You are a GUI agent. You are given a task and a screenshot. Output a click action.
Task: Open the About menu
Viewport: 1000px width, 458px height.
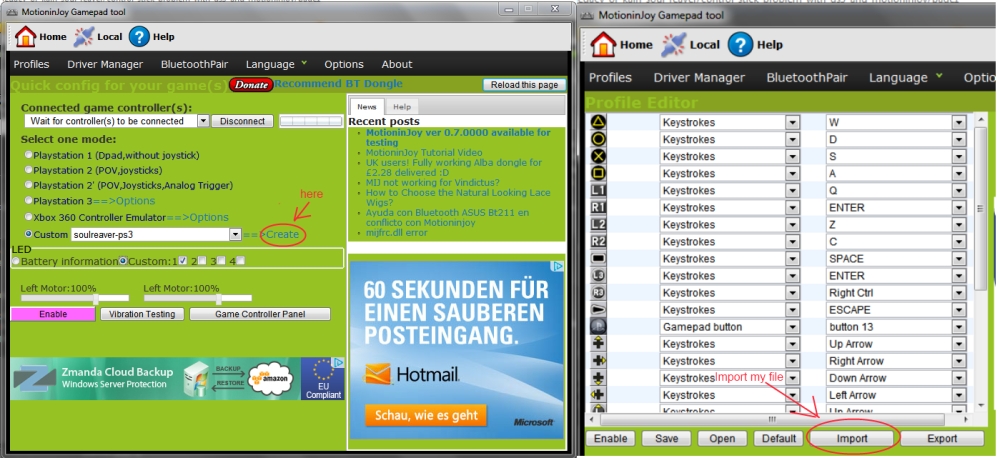coord(397,64)
